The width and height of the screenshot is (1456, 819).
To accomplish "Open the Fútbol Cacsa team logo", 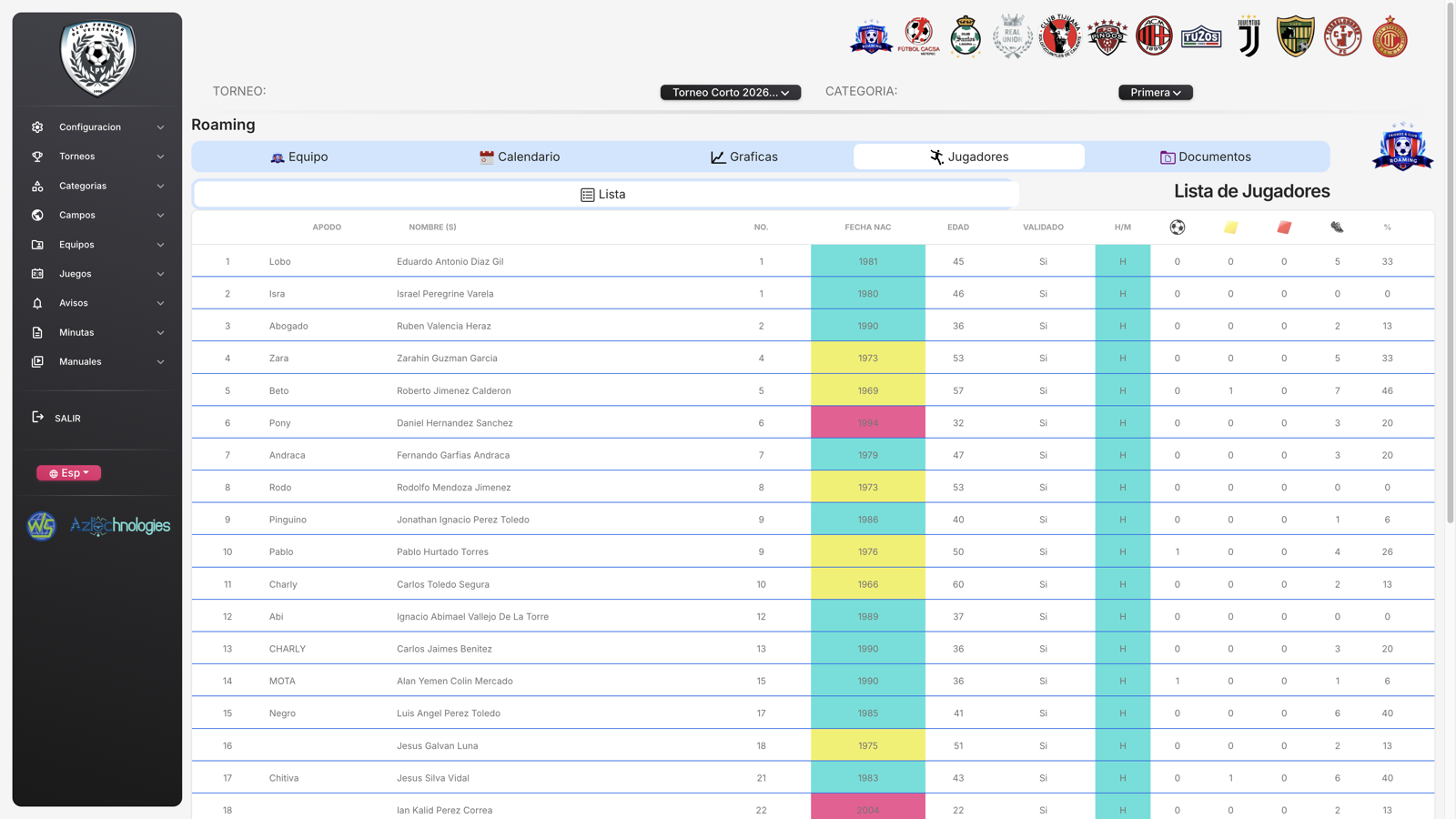I will [x=918, y=37].
